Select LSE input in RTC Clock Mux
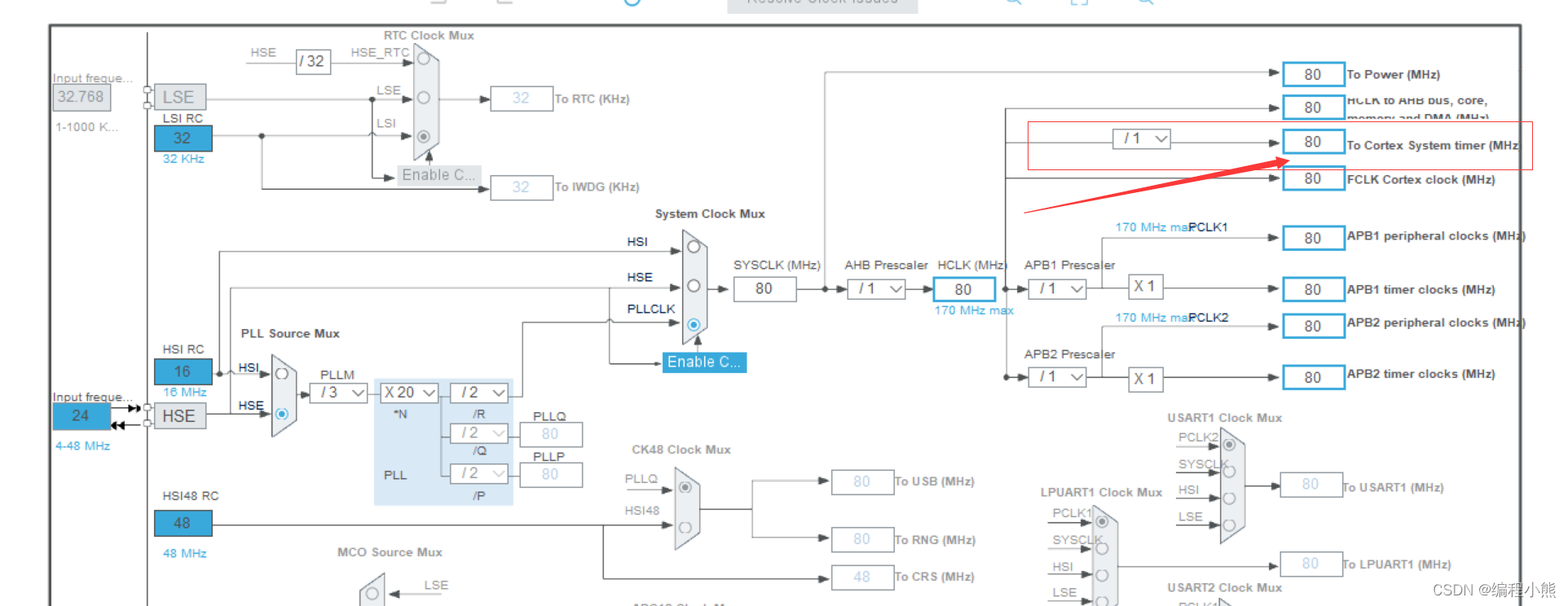 tap(424, 98)
